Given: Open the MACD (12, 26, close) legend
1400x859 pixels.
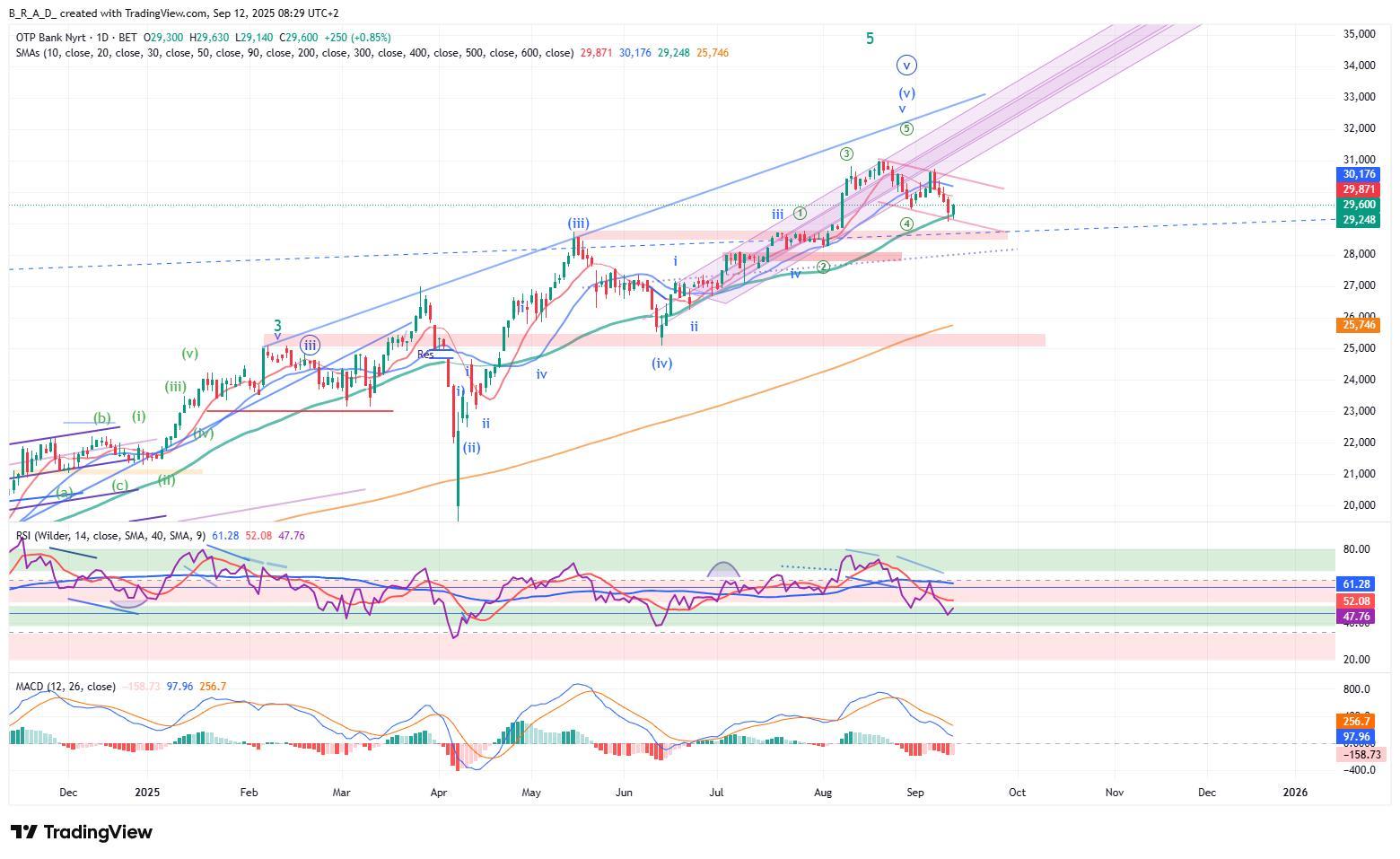Looking at the screenshot, I should pos(66,687).
